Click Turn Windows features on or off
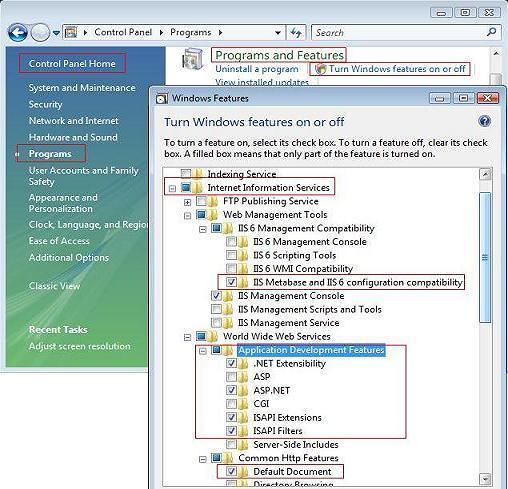Screen dimensions: 508x489 click(397, 69)
